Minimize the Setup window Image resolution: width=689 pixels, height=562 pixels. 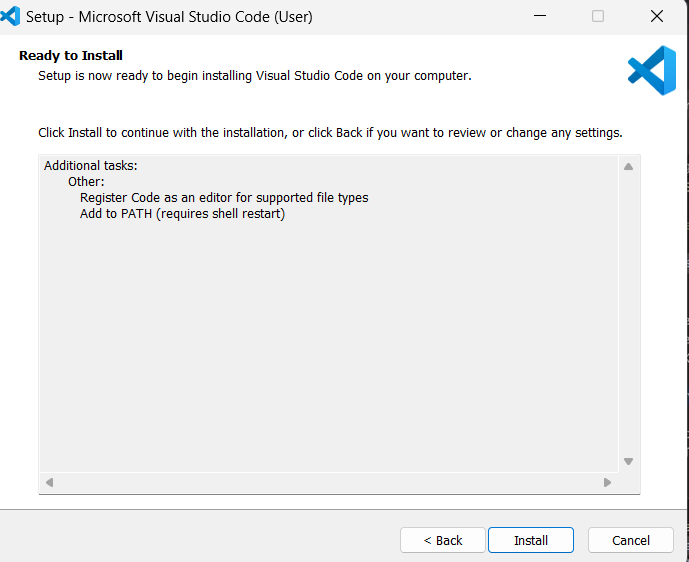click(540, 16)
